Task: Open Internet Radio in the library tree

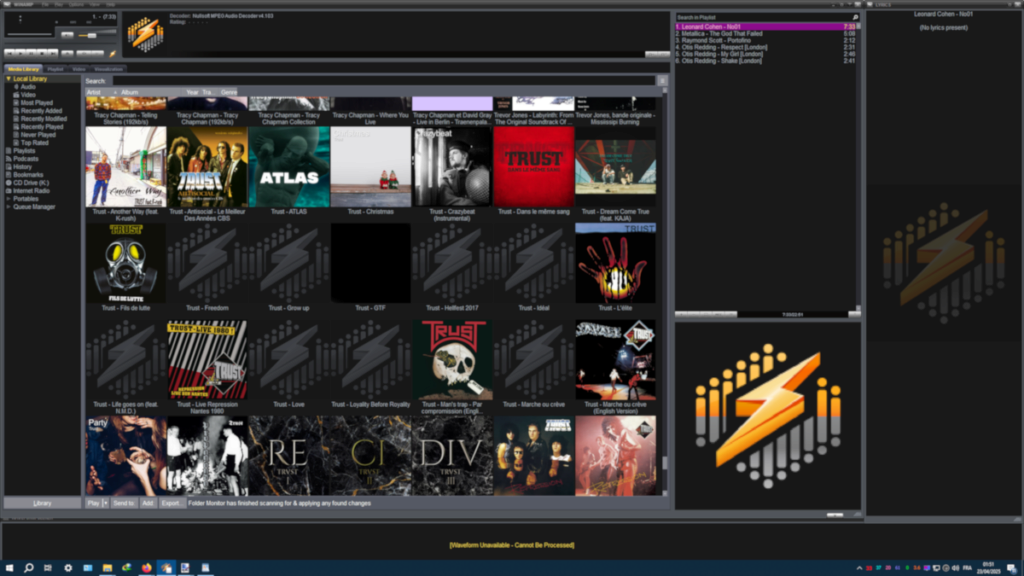Action: [31, 191]
